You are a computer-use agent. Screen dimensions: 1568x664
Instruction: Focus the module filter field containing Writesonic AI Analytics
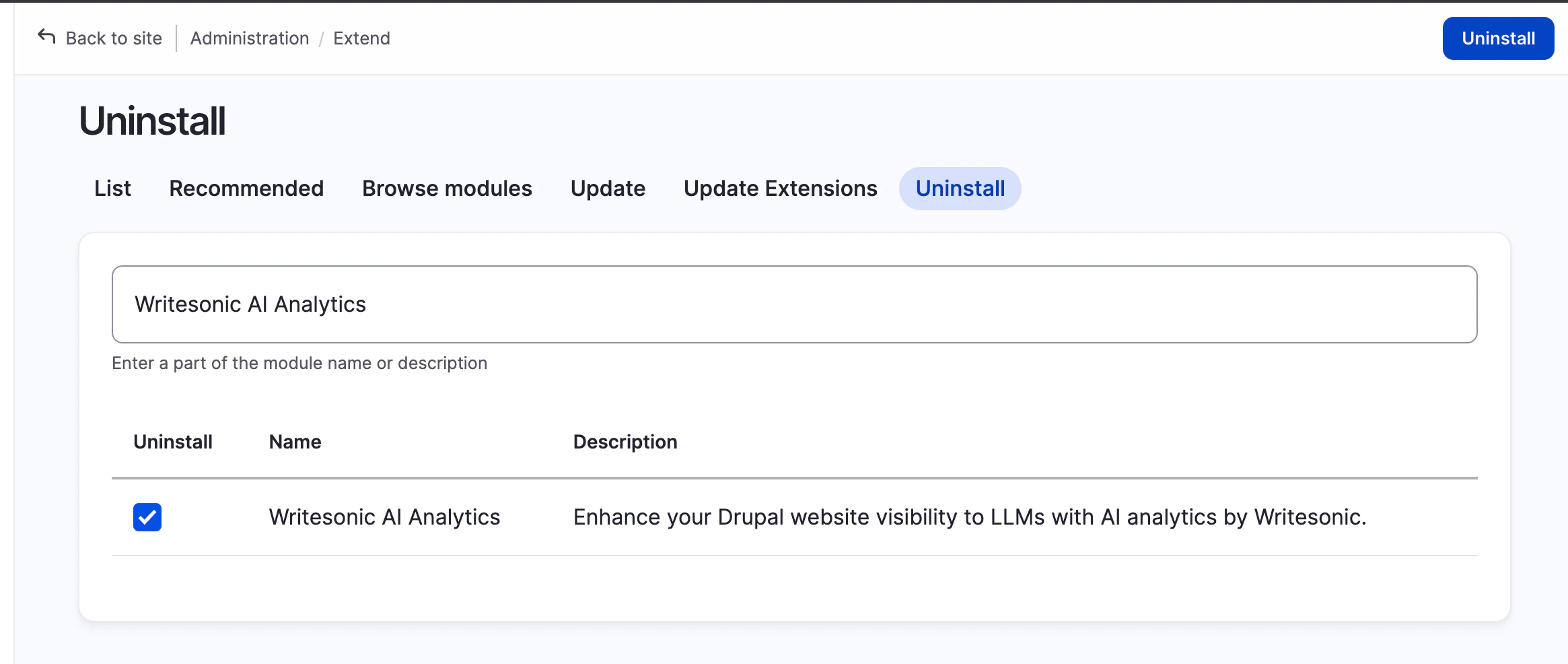tap(794, 304)
